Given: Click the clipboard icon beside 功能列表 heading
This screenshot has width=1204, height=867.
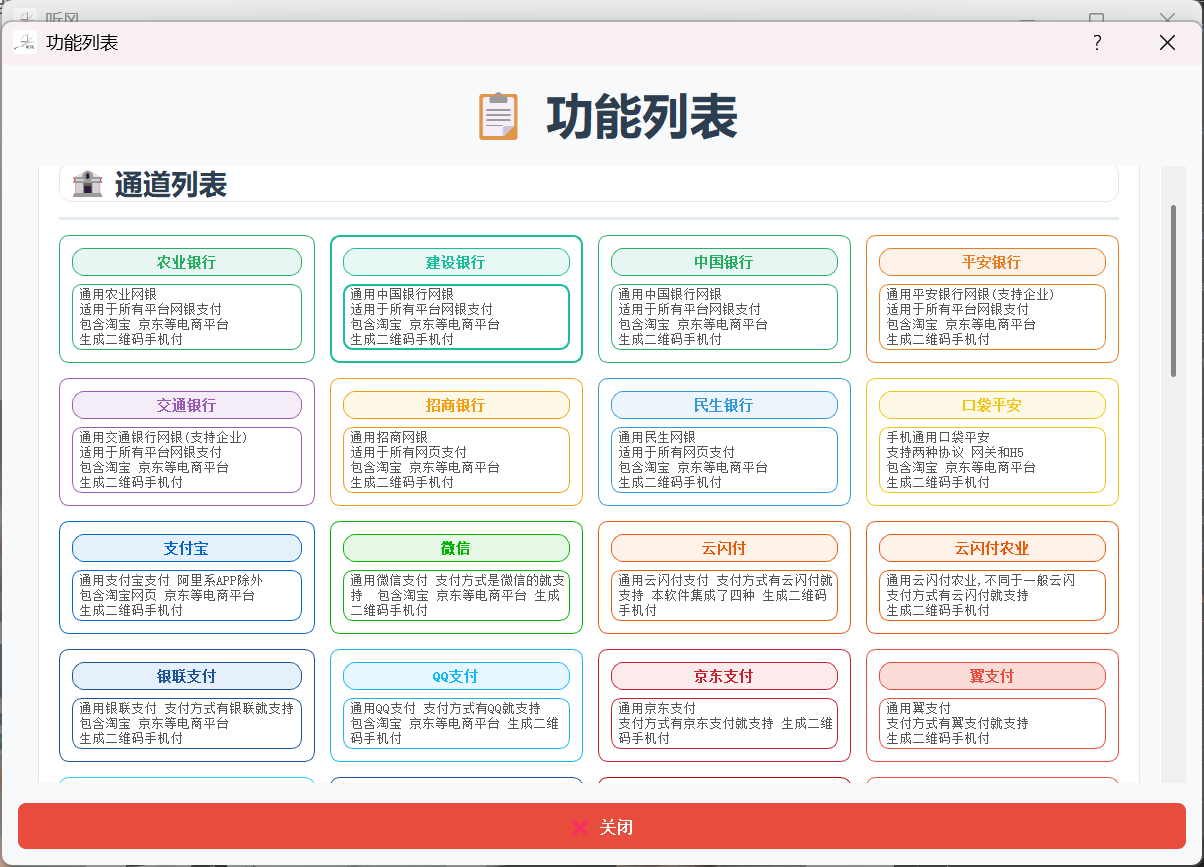Looking at the screenshot, I should pyautogui.click(x=498, y=116).
